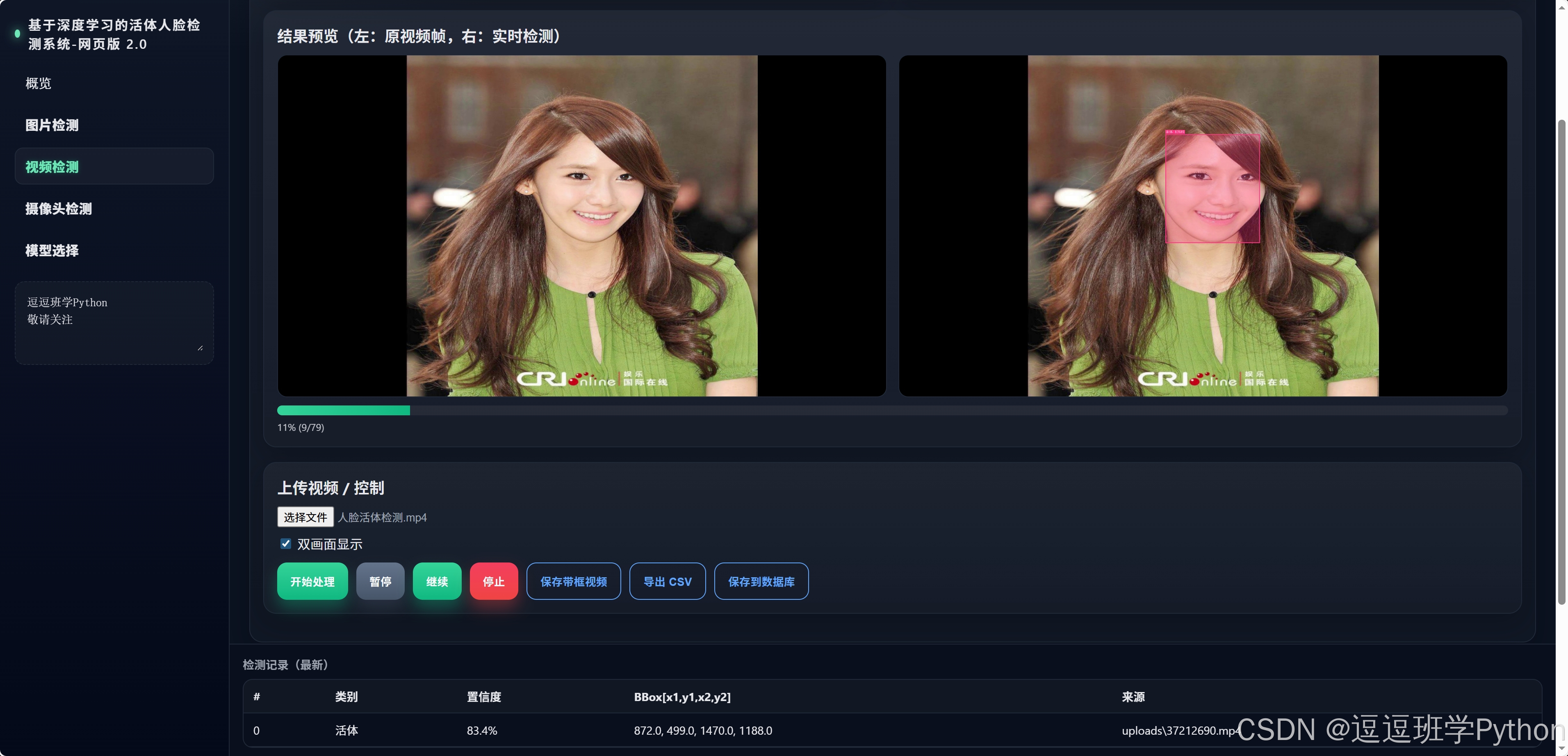Switch to 图片检测 image detection
Image resolution: width=1568 pixels, height=756 pixels.
[x=52, y=125]
